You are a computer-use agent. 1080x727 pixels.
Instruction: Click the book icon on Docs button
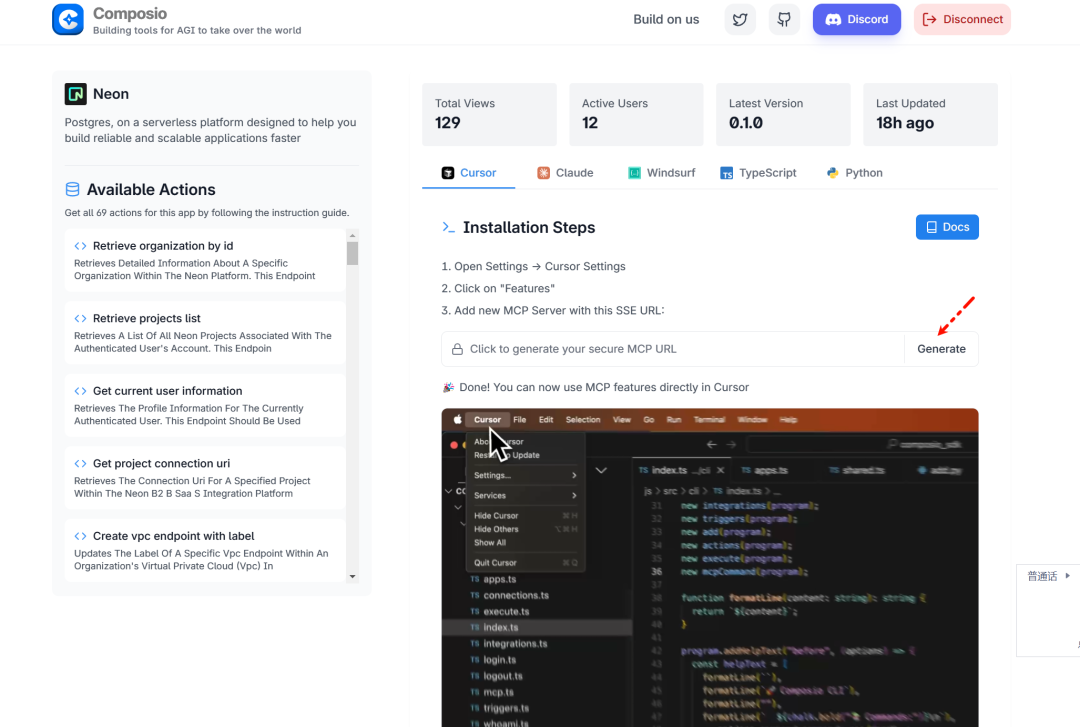tap(931, 227)
